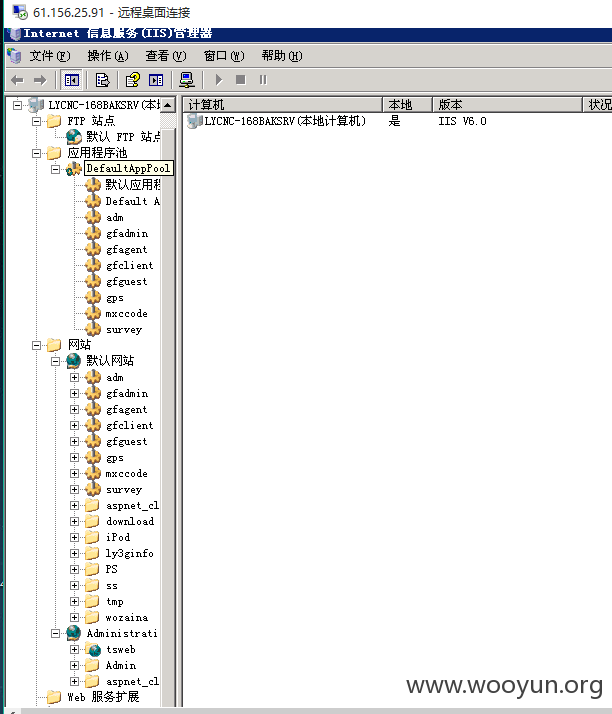Select survey application icon under 默认网站
The width and height of the screenshot is (612, 714).
[93, 489]
